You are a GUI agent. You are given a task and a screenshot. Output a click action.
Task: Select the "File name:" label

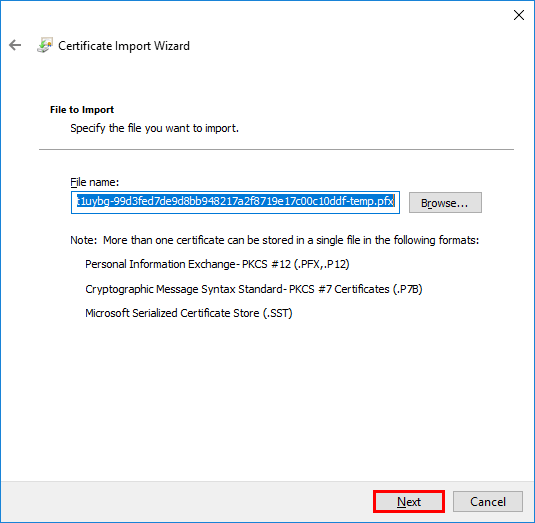click(95, 182)
